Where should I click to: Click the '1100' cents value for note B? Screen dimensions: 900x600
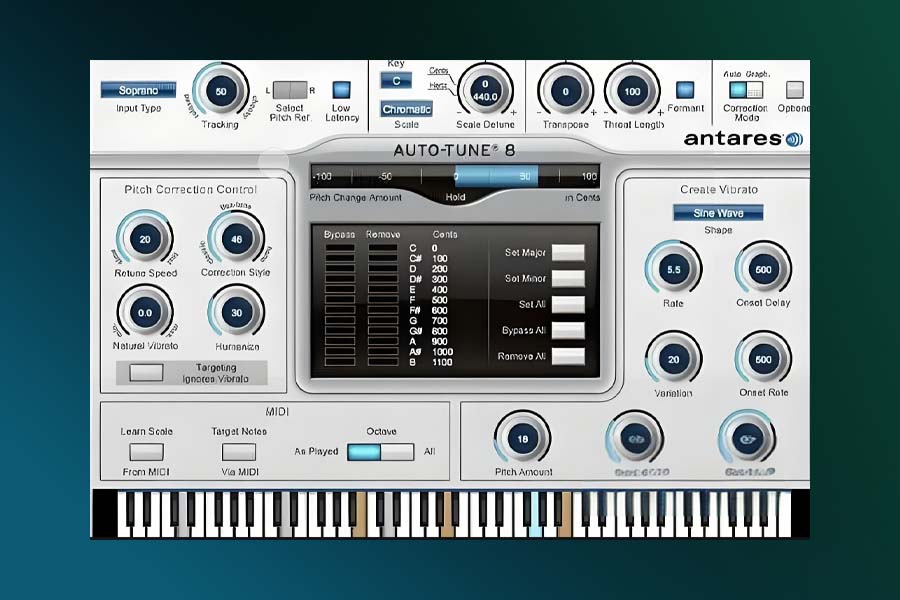[x=442, y=362]
